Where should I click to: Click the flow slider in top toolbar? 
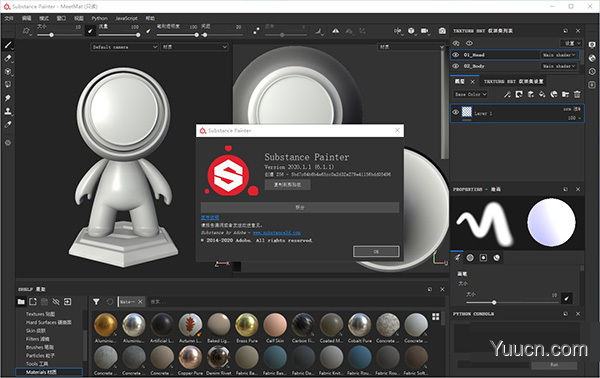[119, 35]
